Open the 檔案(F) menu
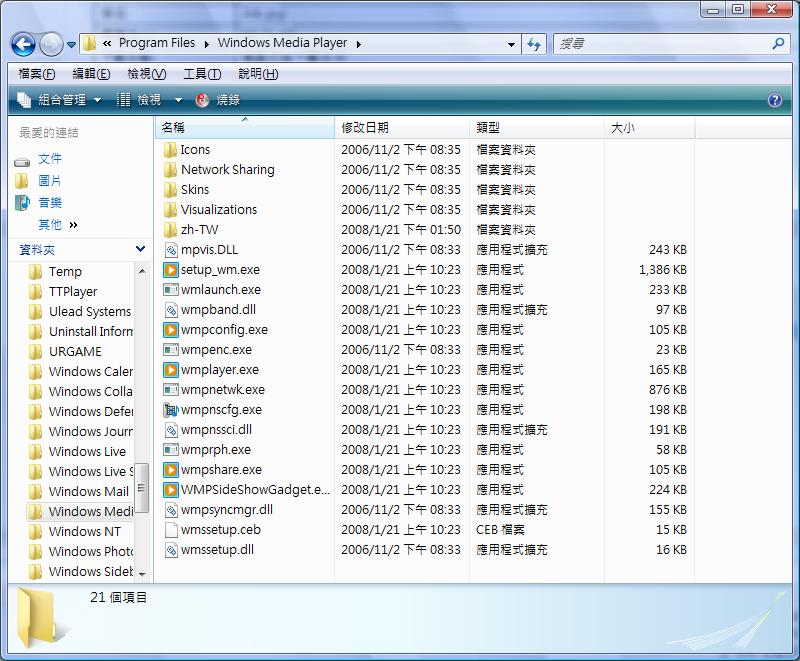Screen dimensions: 800x661 click(37, 74)
